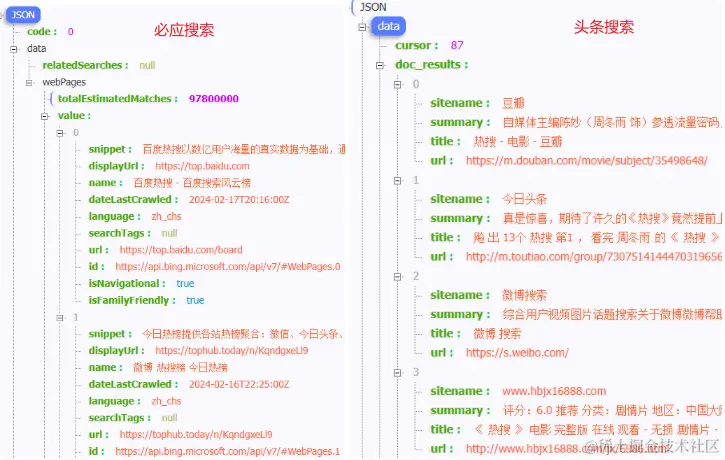This screenshot has height=460, width=725.
Task: Click the title value 热搜 - 电影 - 豆瓣
Action: click(517, 141)
